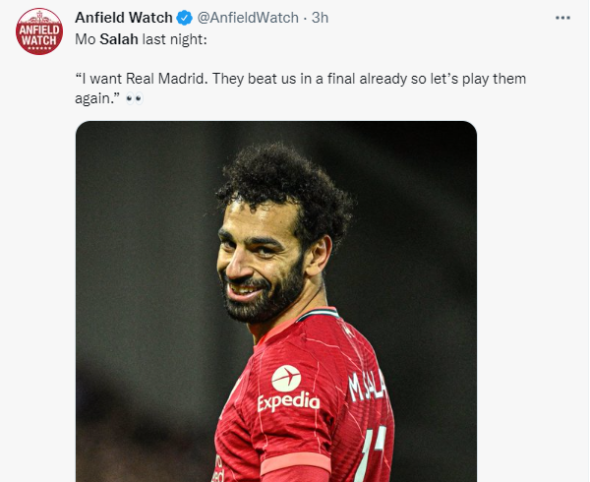Click the 'Mo Salah last night:' line
The image size is (590, 482).
coord(141,39)
